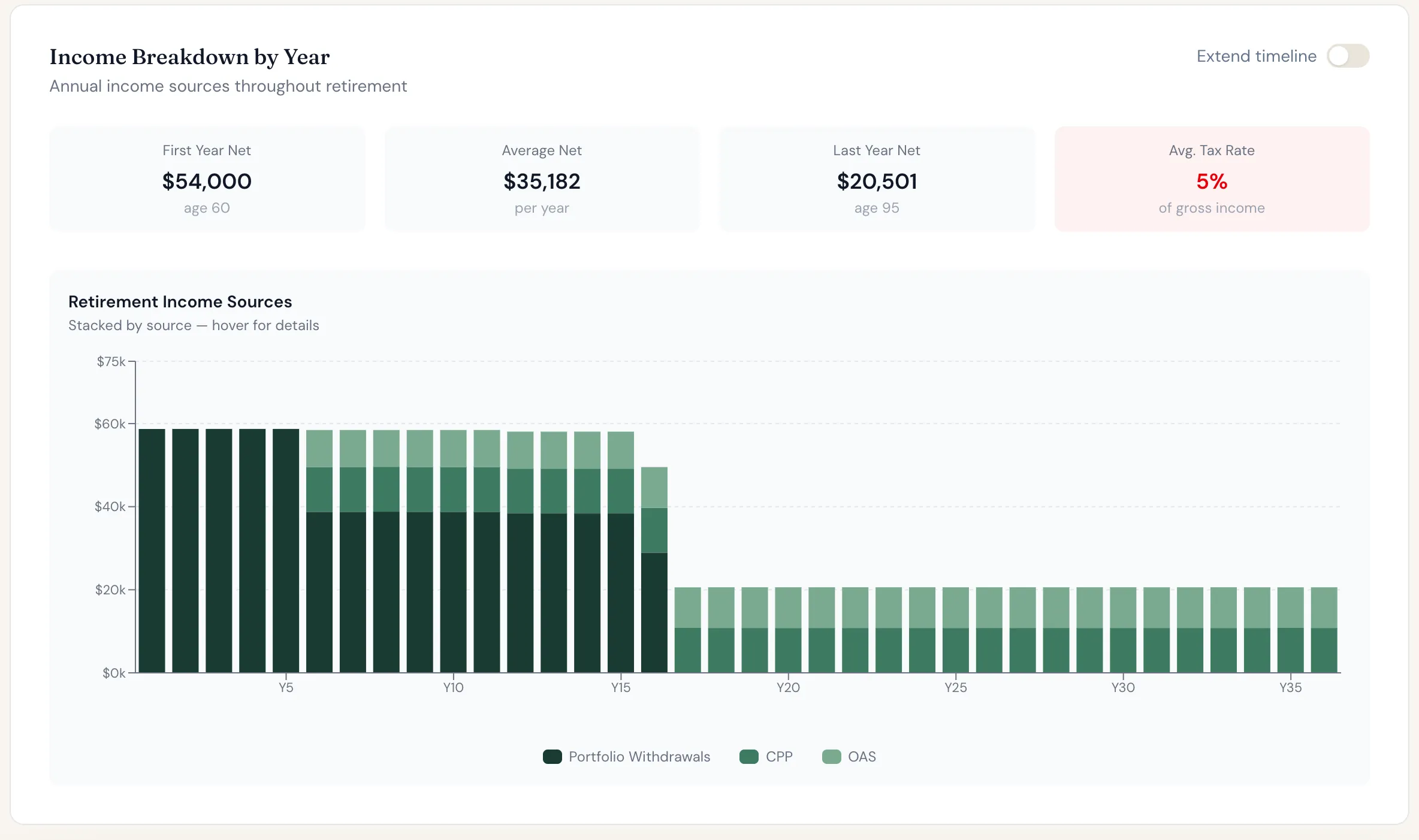
Task: Click the age 60 caption
Action: pos(207,209)
